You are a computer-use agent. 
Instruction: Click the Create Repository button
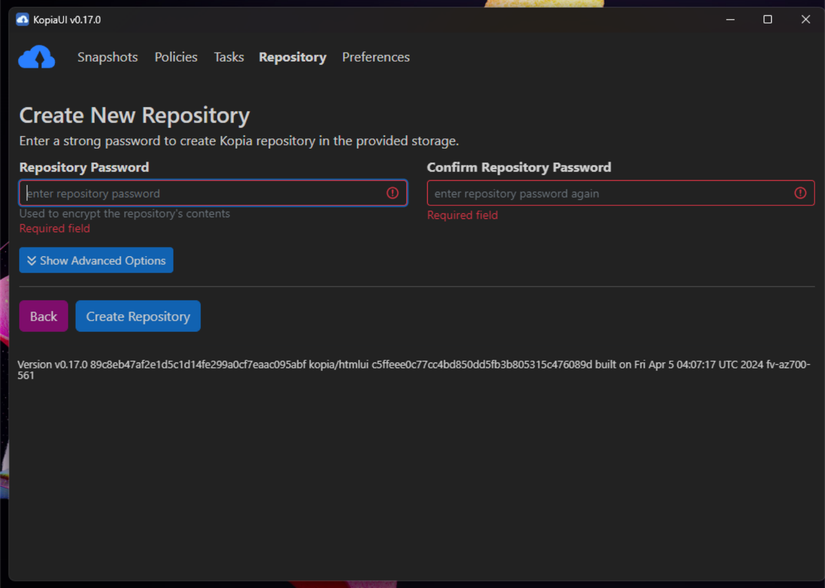(138, 316)
